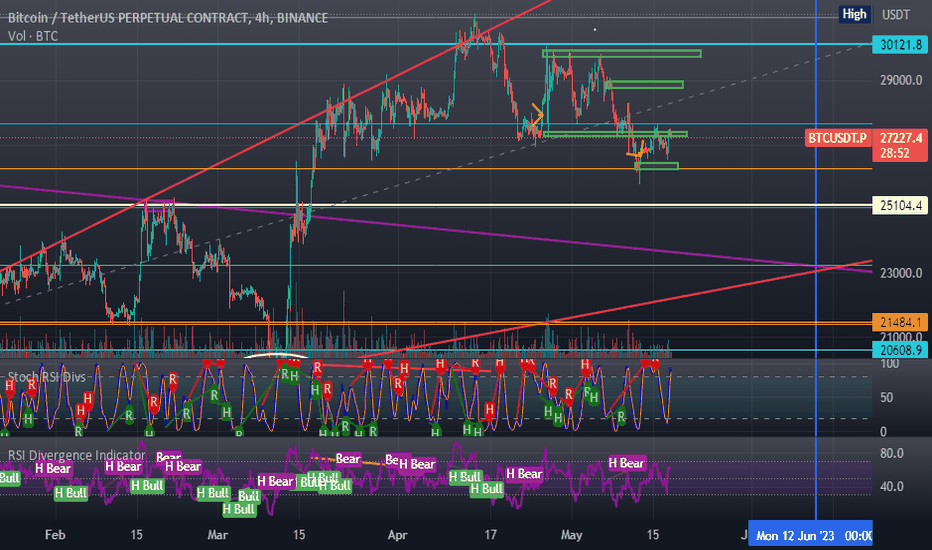Click the 29000.0 price axis value
The width and height of the screenshot is (932, 550).
coord(900,80)
